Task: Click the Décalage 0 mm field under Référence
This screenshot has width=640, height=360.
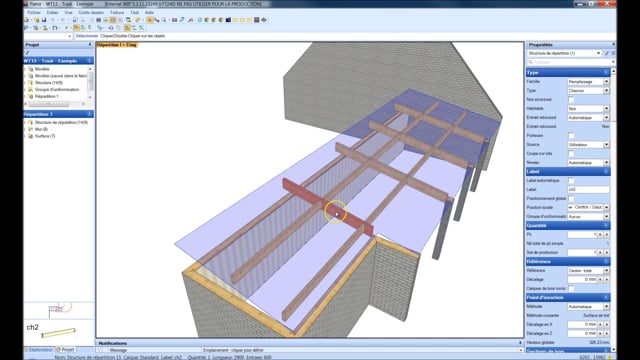Action: click(582, 280)
